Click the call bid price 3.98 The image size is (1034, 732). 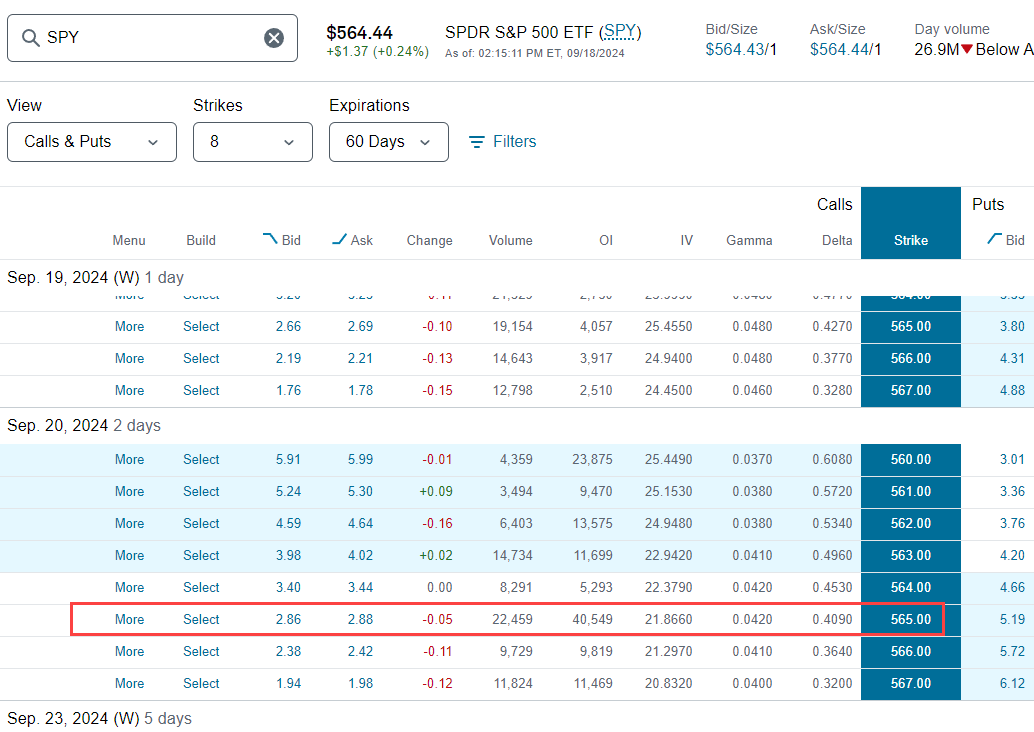(288, 555)
